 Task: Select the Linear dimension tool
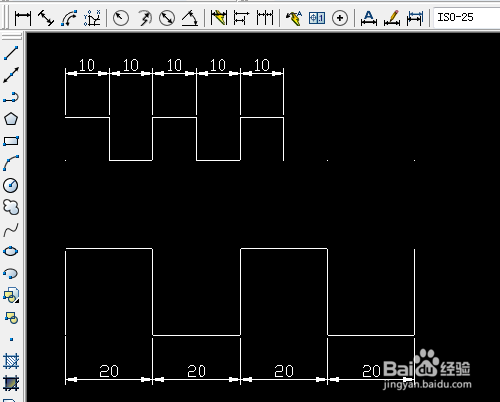point(23,18)
